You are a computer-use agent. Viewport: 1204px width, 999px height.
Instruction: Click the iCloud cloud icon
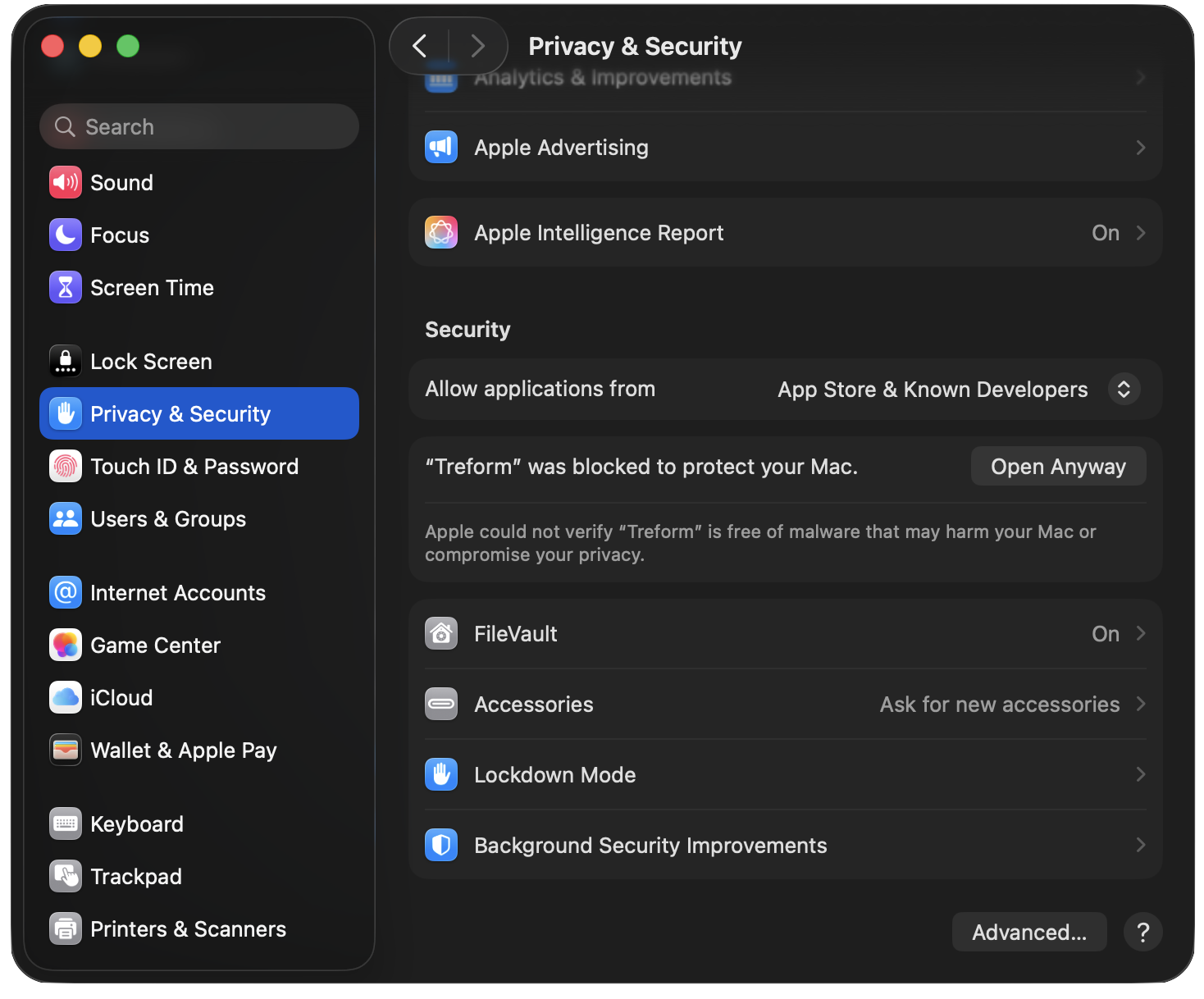[x=66, y=697]
